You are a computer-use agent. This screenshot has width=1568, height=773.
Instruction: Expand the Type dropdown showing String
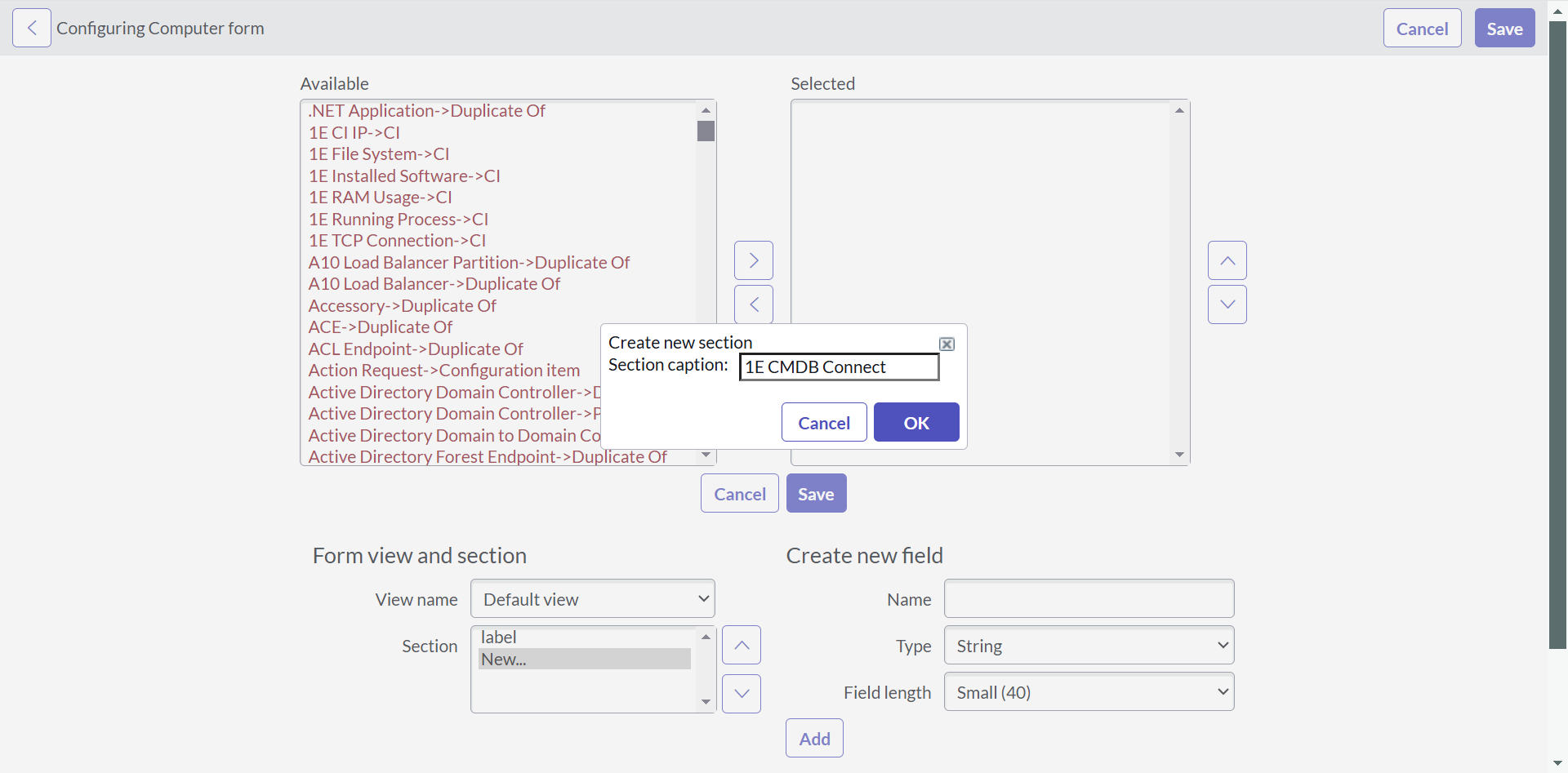[1088, 646]
